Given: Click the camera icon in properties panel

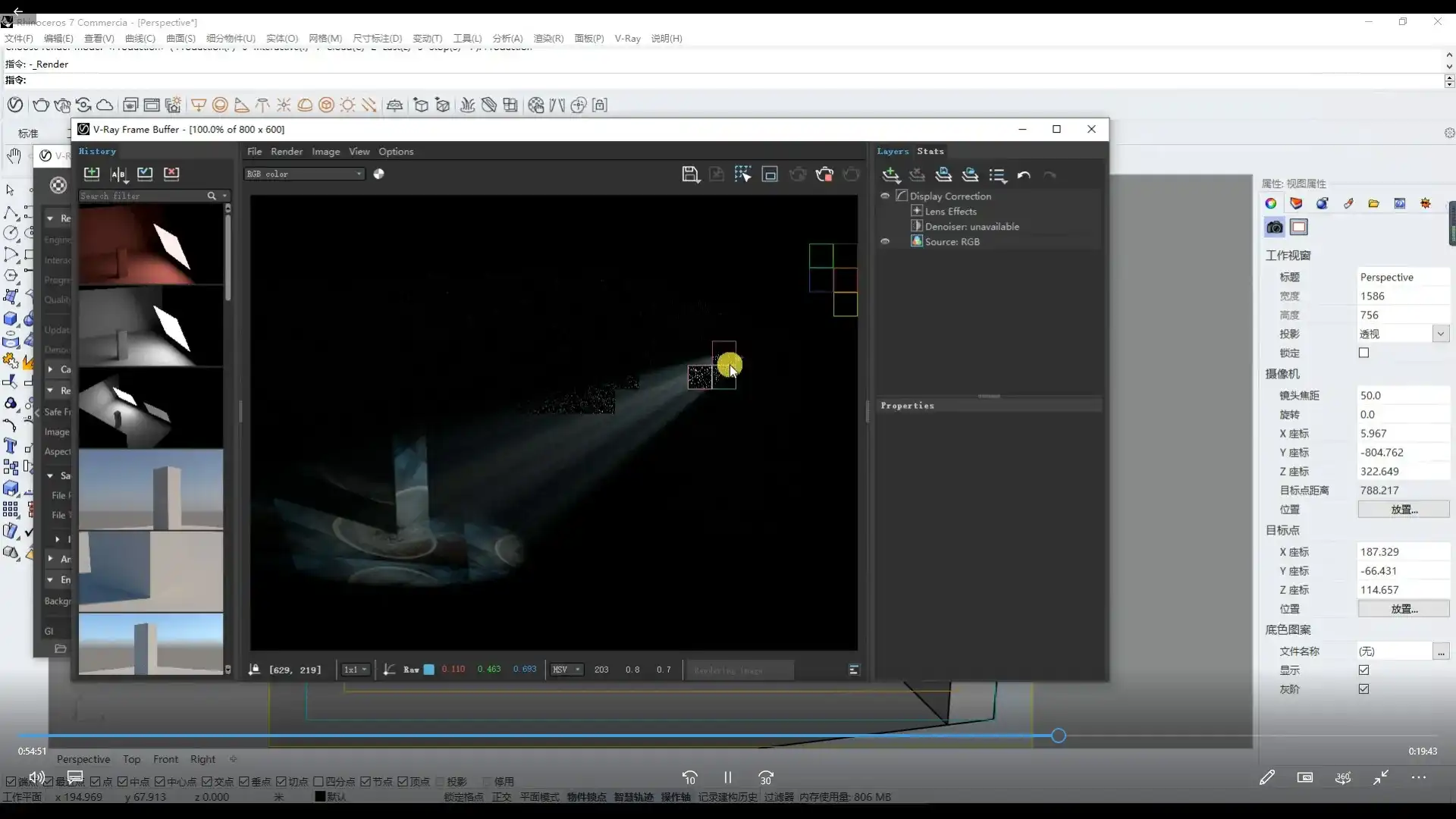Looking at the screenshot, I should (x=1275, y=227).
